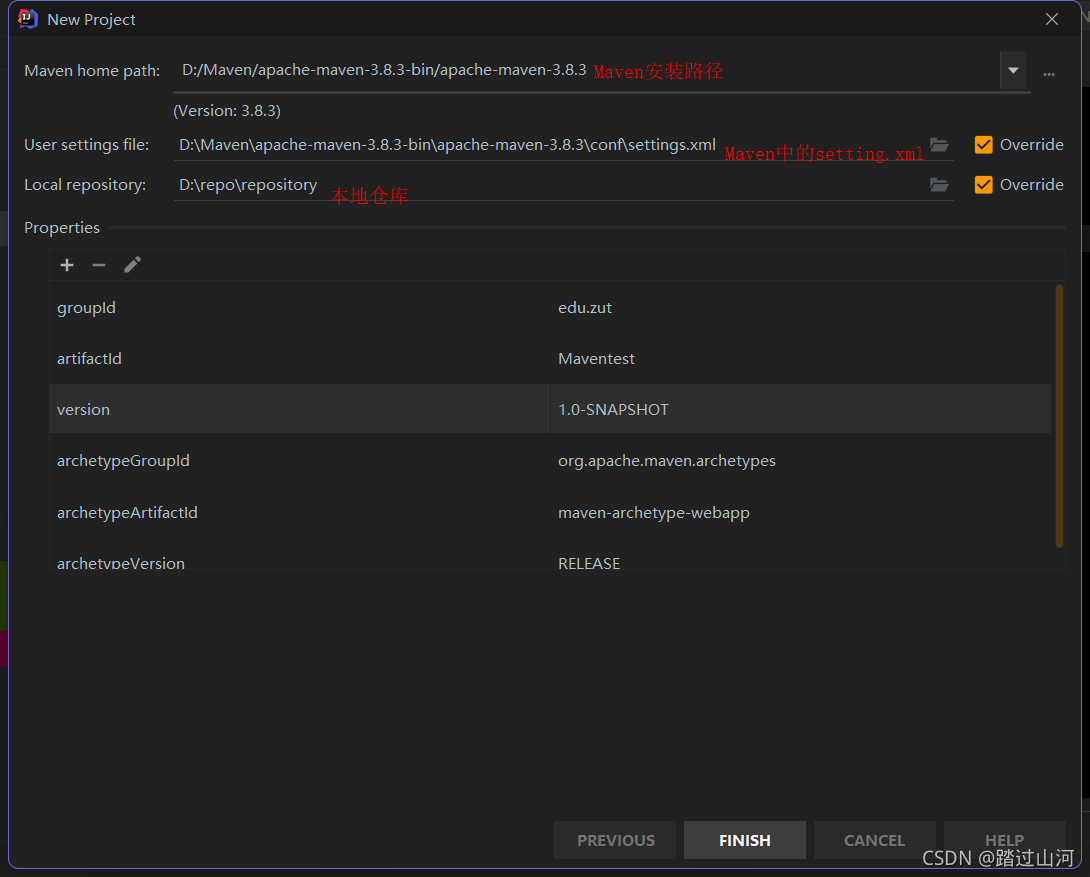Click the org.apache.maven.archetypes value
Image resolution: width=1090 pixels, height=877 pixels.
coord(801,461)
